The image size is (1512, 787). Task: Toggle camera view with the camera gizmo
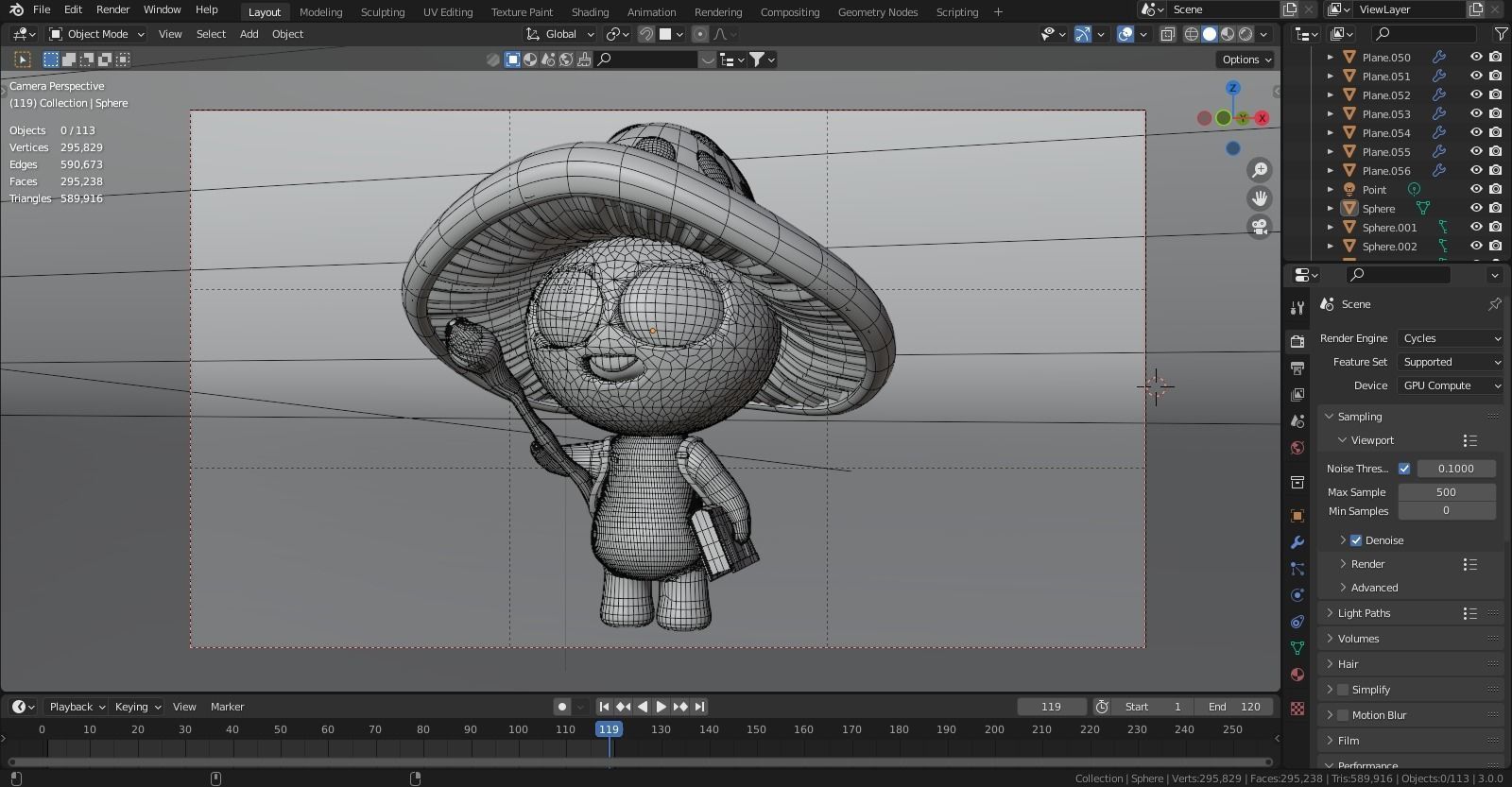(1260, 227)
